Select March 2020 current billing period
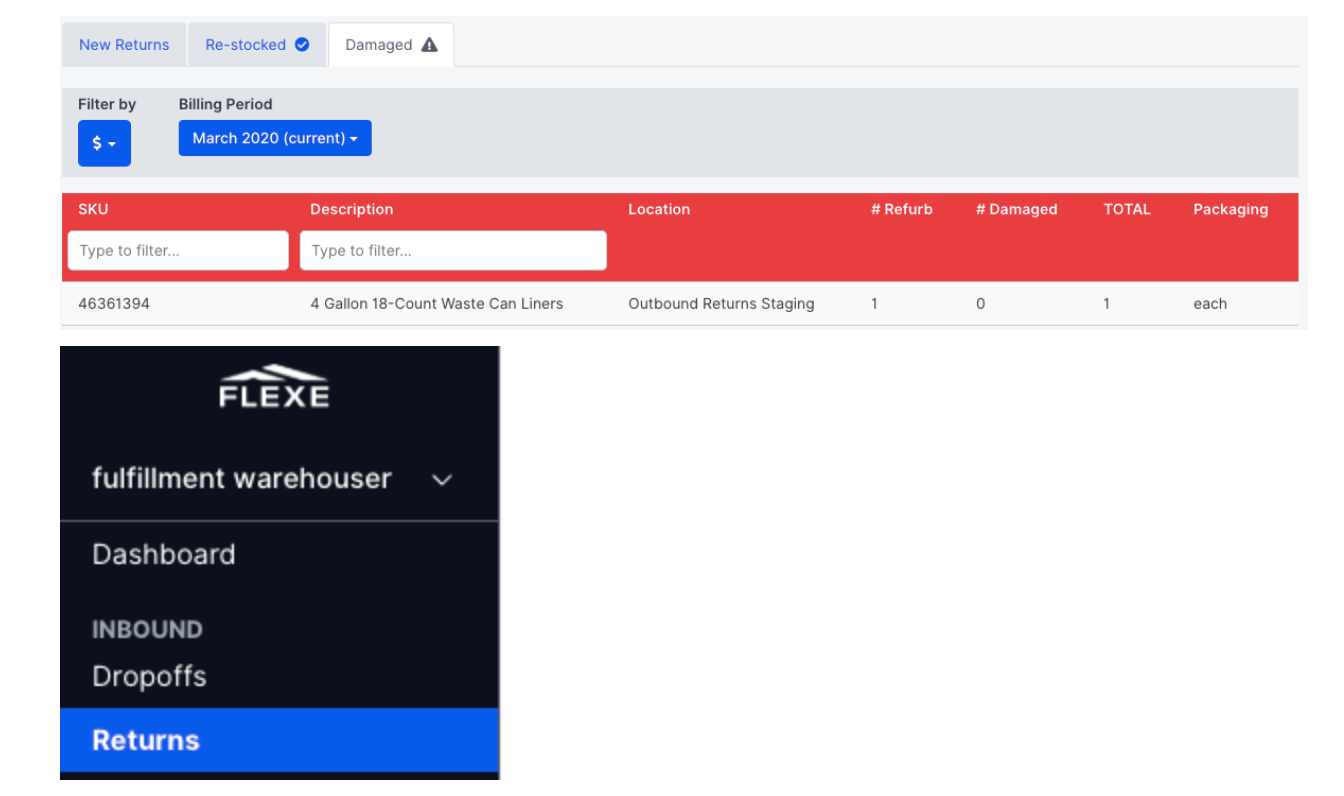This screenshot has width=1344, height=796. pyautogui.click(x=275, y=138)
